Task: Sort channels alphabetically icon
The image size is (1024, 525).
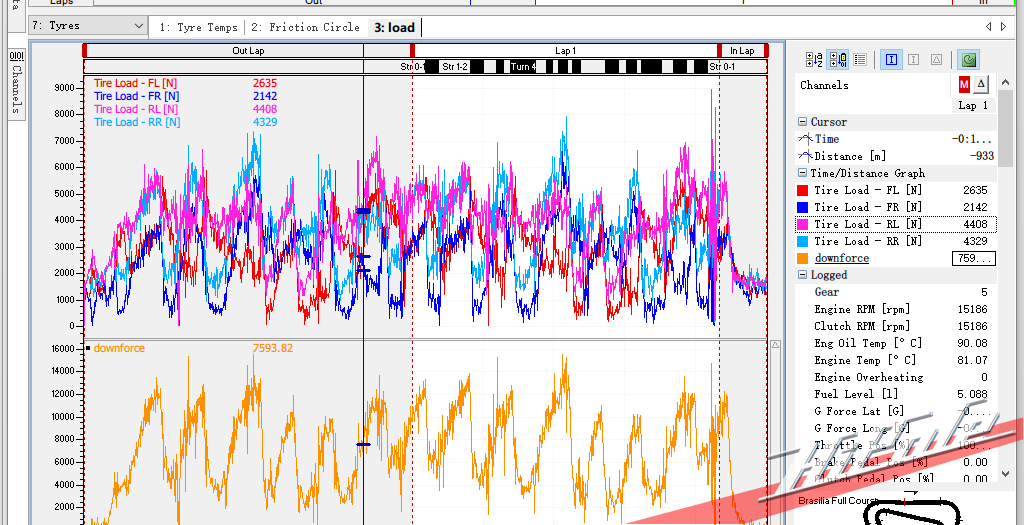Action: [x=814, y=60]
